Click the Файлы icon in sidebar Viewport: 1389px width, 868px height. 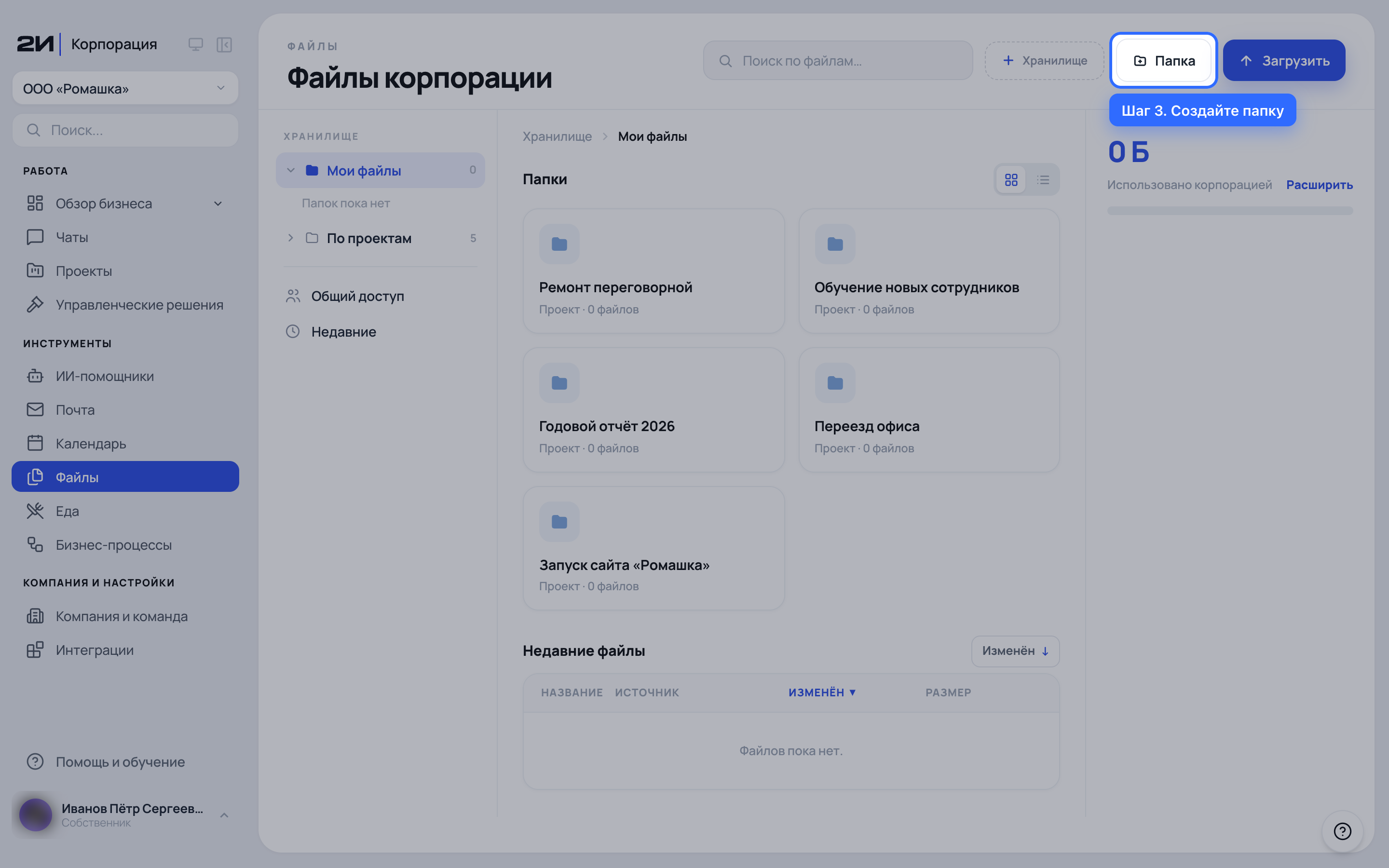pyautogui.click(x=35, y=477)
